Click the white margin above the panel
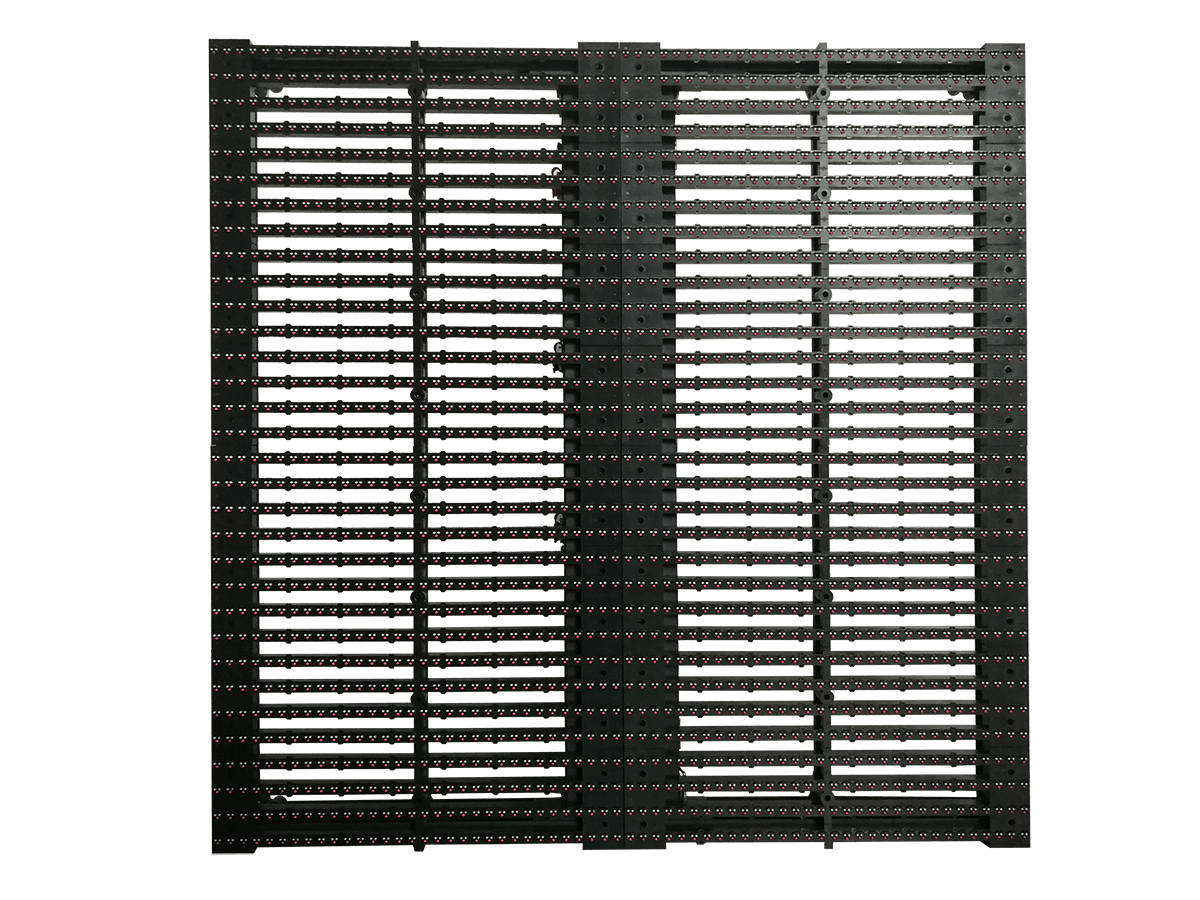The height and width of the screenshot is (900, 1200). pyautogui.click(x=600, y=18)
